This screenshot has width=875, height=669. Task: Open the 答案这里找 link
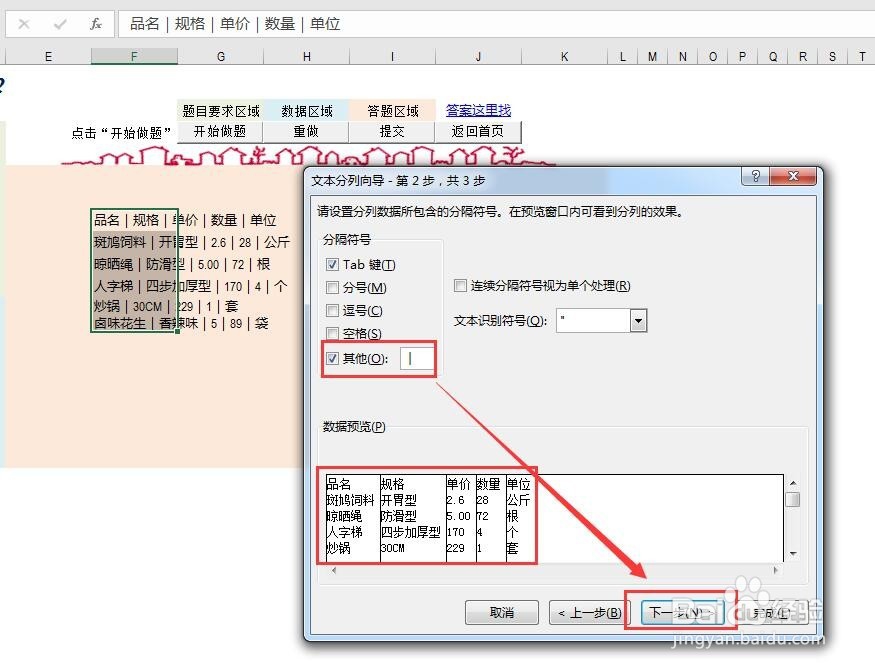[x=477, y=110]
